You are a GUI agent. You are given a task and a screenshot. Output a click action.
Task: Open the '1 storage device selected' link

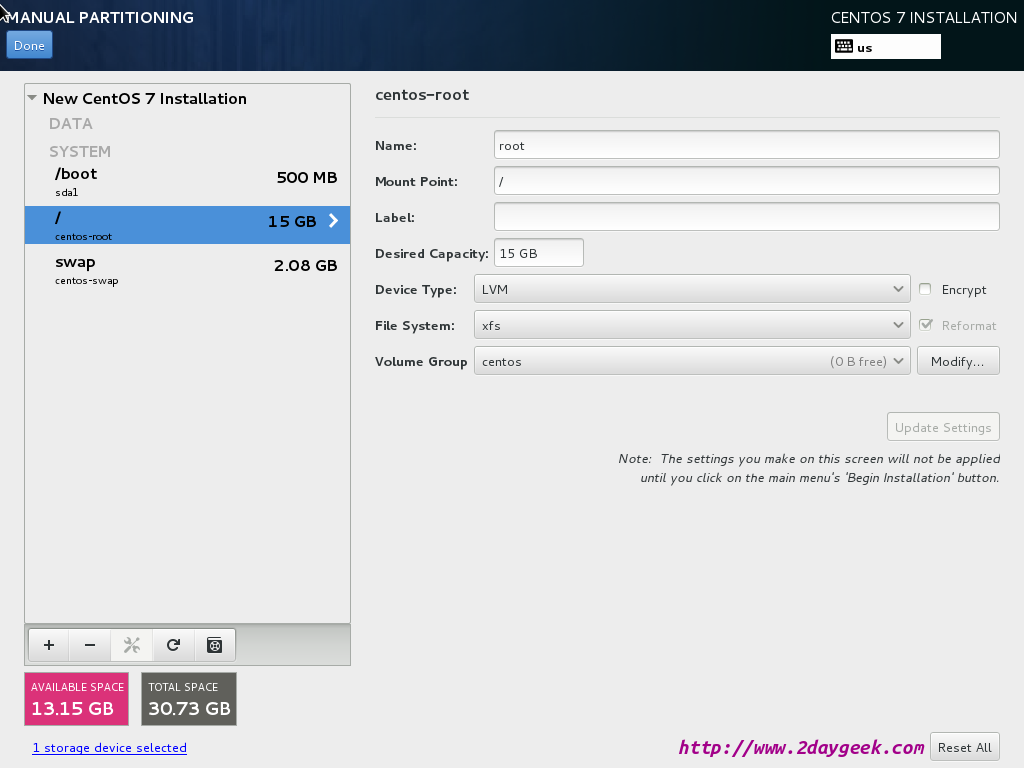point(110,748)
